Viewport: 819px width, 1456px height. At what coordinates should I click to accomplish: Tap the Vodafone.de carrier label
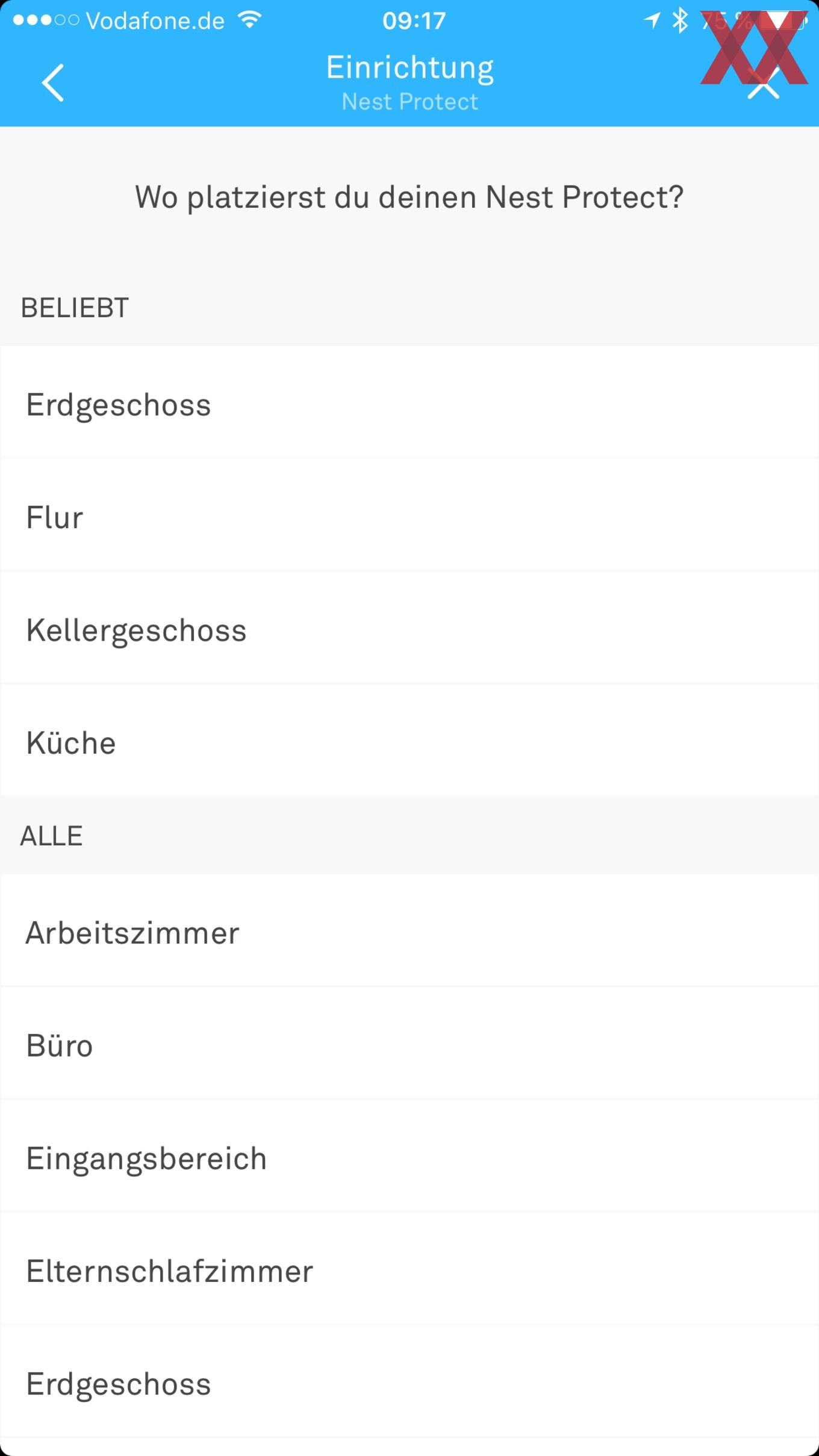(x=155, y=21)
